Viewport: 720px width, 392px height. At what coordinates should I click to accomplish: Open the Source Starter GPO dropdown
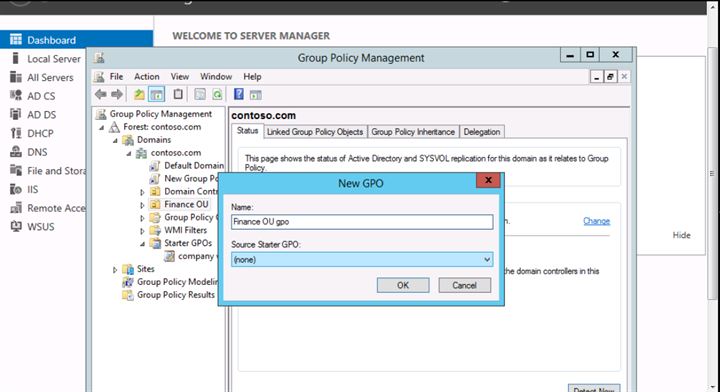[362, 259]
